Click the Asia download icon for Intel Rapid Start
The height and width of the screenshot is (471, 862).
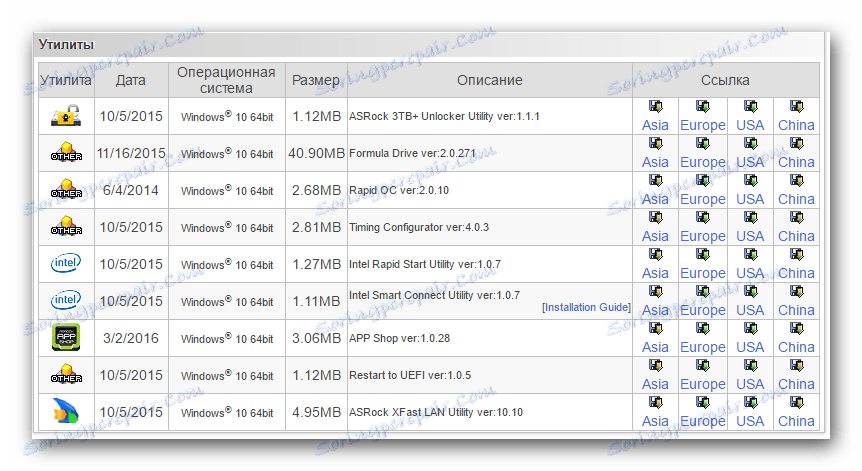(655, 254)
